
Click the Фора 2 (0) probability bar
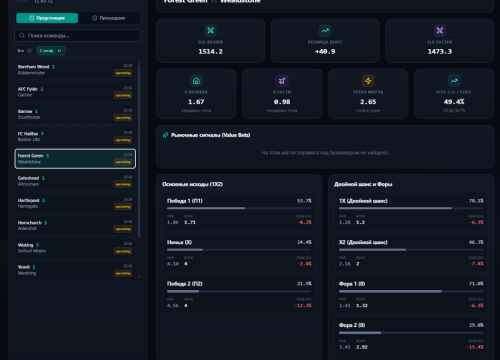pyautogui.click(x=411, y=333)
